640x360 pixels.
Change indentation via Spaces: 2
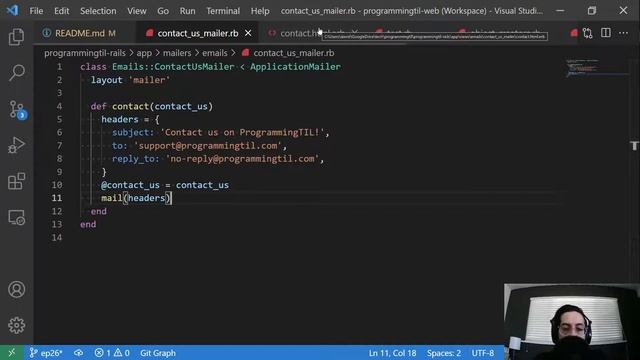click(x=444, y=353)
